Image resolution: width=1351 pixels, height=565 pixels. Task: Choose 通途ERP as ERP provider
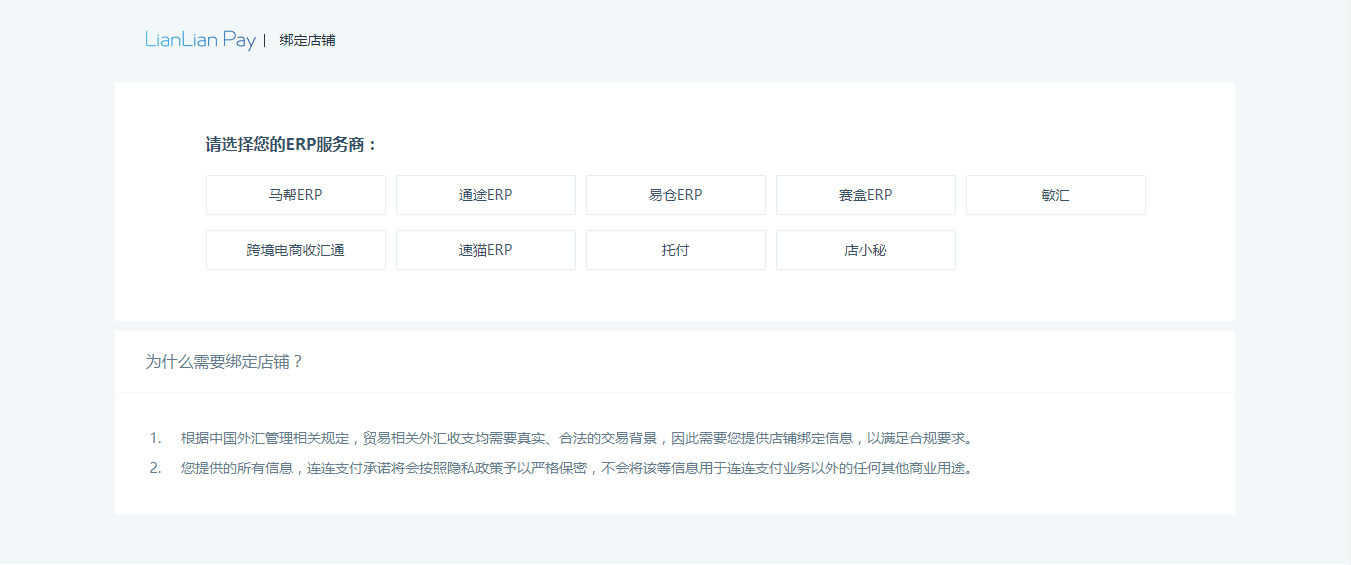tap(486, 195)
